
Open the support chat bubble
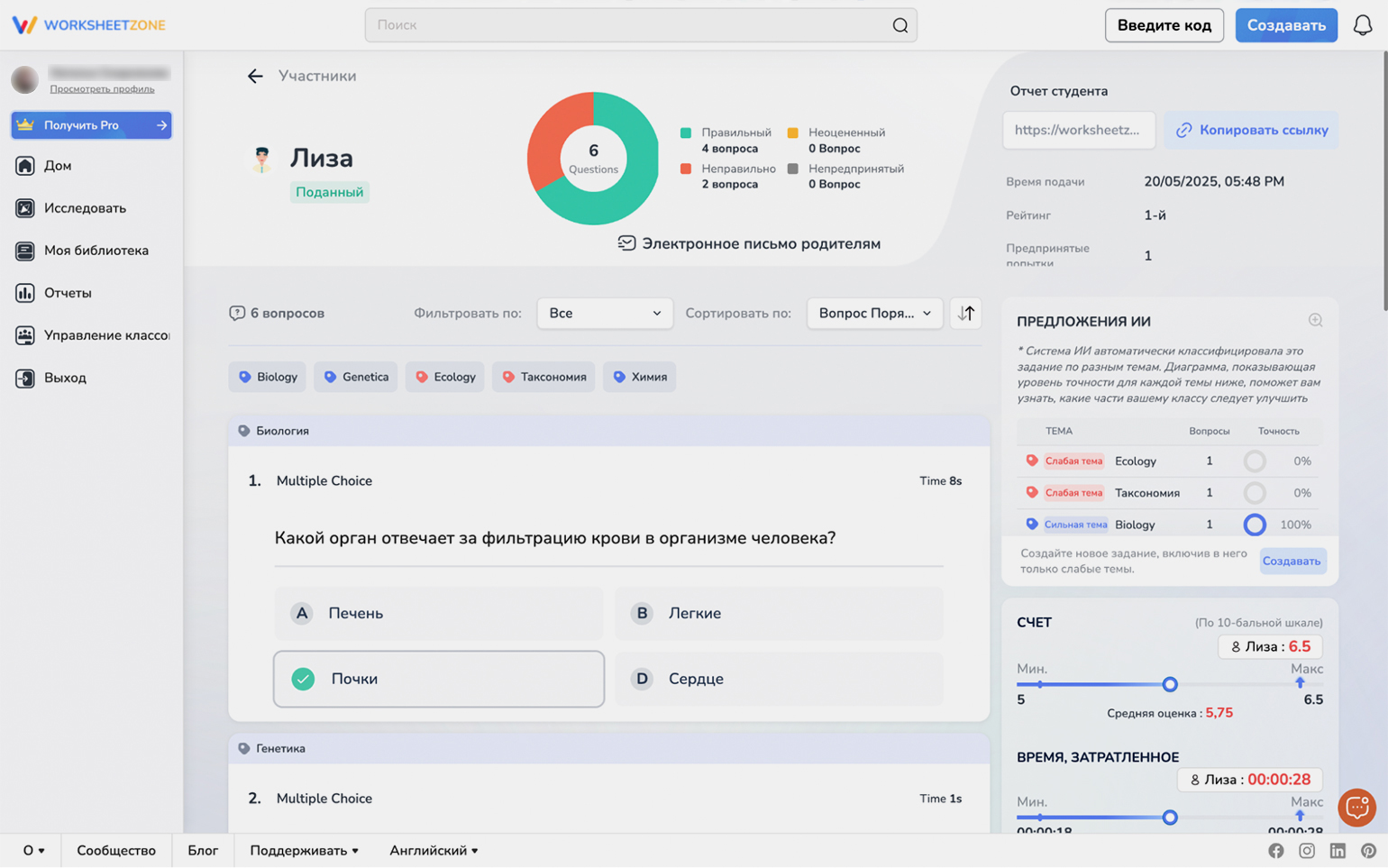pos(1356,808)
